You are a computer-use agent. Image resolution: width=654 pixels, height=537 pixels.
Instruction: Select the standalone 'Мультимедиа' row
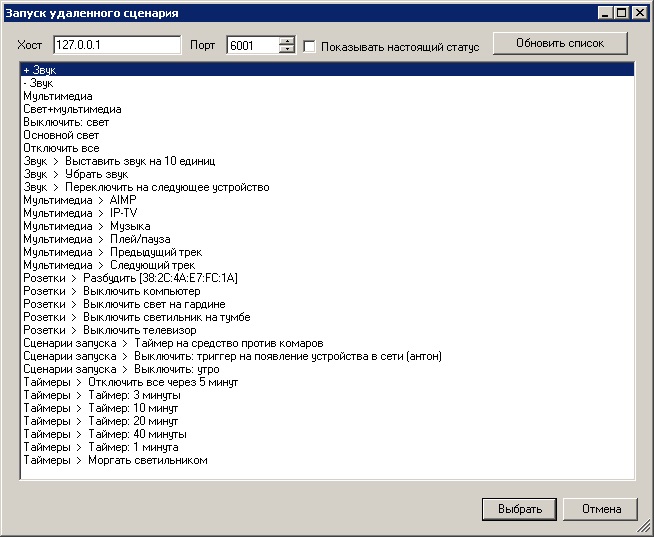click(x=327, y=96)
